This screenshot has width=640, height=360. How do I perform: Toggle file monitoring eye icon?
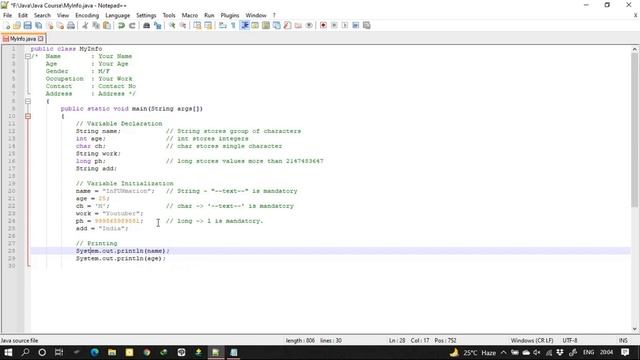pyautogui.click(x=309, y=25)
